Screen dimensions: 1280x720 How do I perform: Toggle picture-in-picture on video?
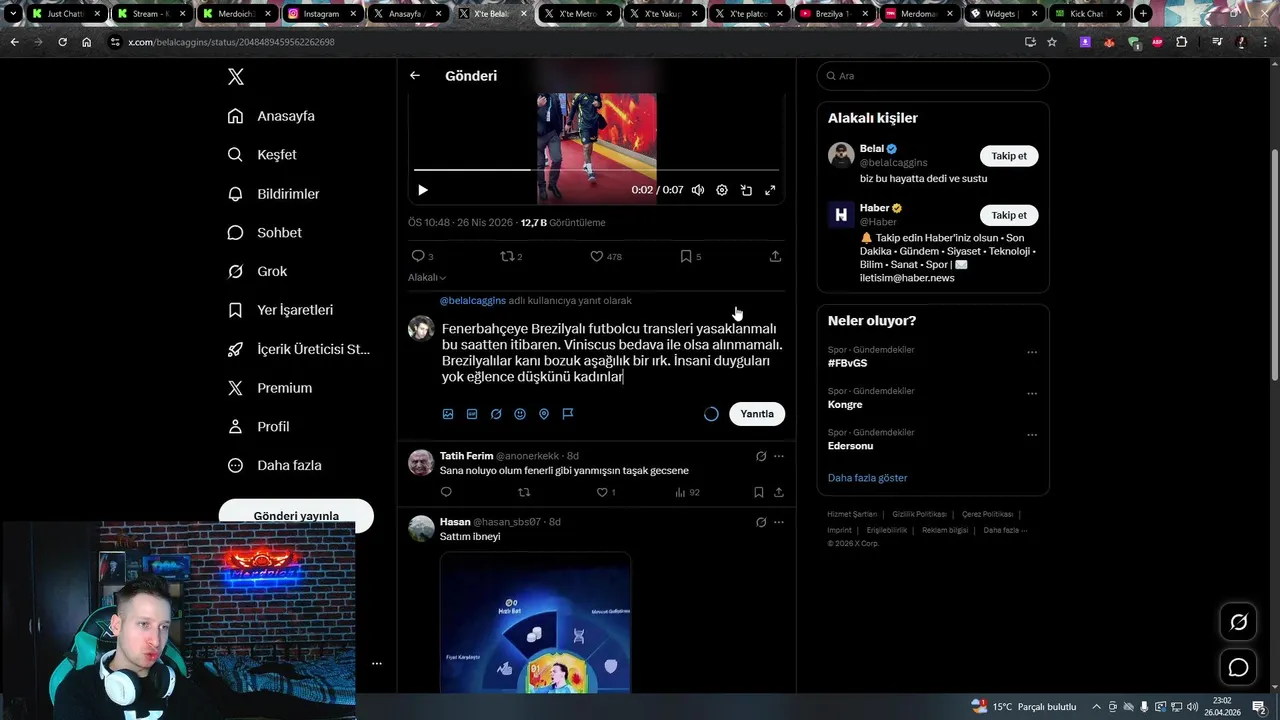[x=746, y=190]
